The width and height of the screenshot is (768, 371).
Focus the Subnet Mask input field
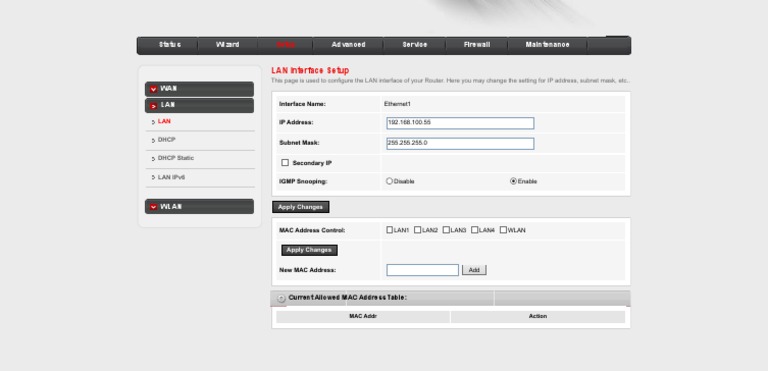[460, 144]
